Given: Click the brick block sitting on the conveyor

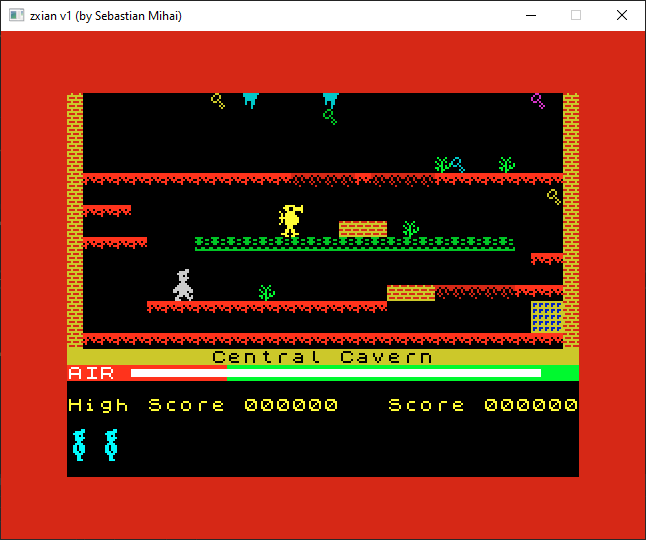Looking at the screenshot, I should coord(363,229).
